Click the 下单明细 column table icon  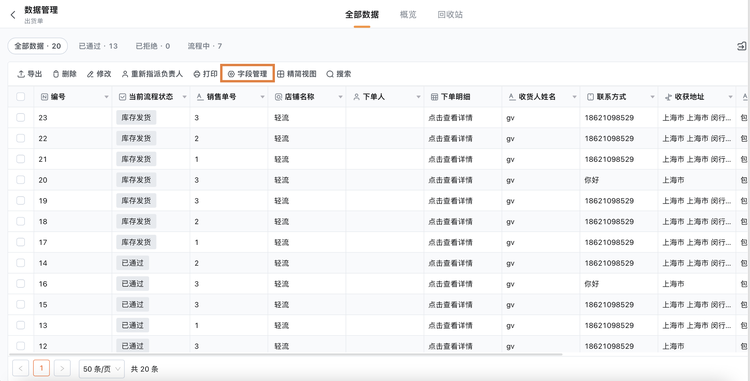[x=434, y=97]
